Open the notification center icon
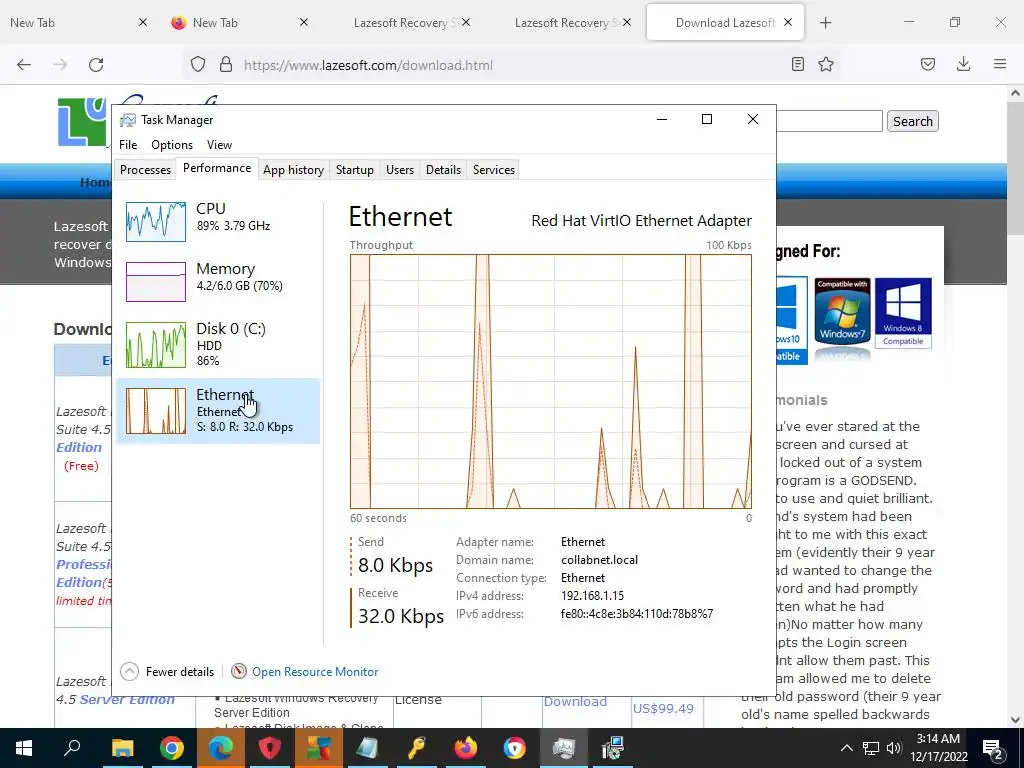 pyautogui.click(x=993, y=748)
